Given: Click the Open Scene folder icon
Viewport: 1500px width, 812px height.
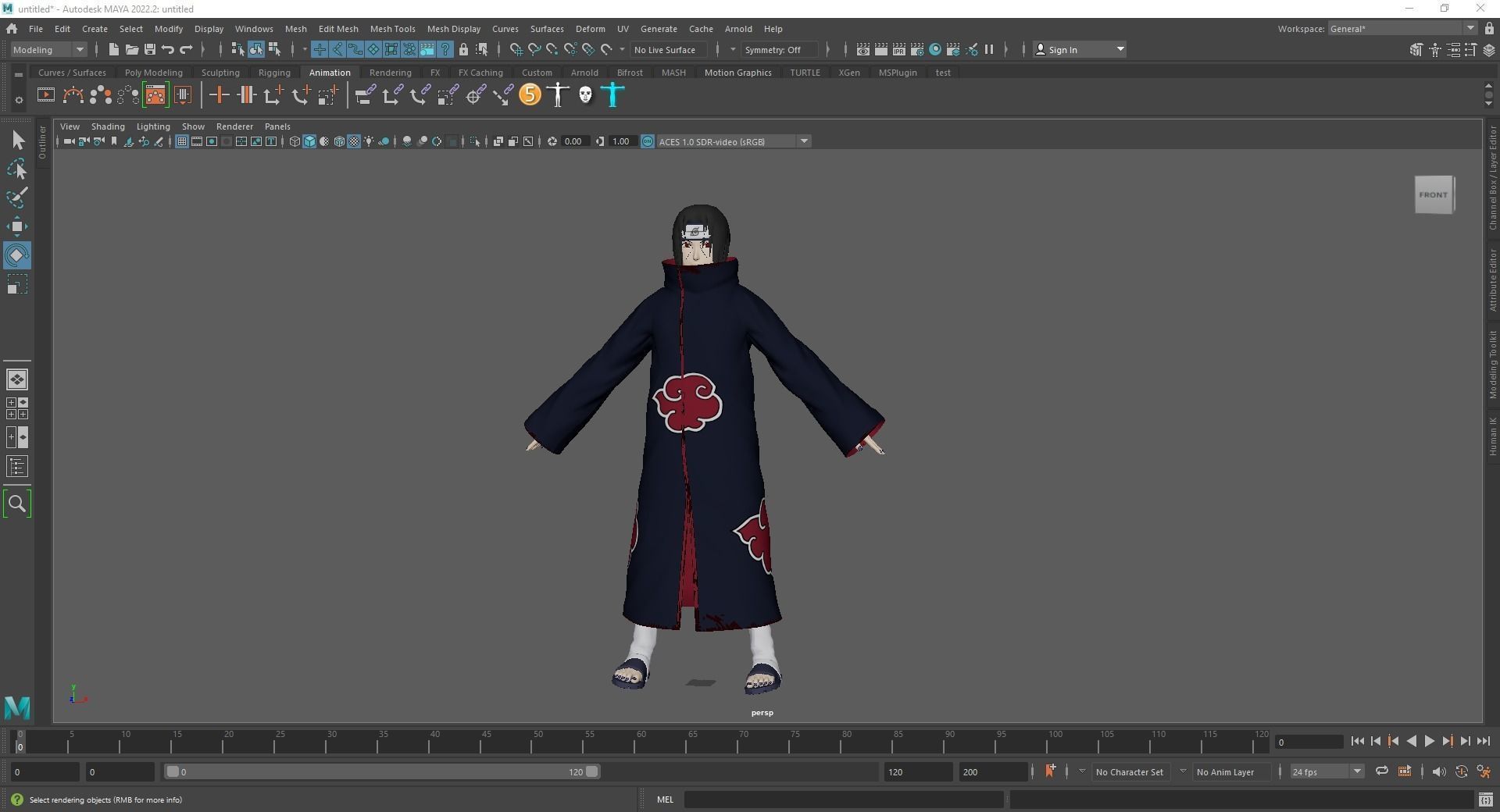Looking at the screenshot, I should (x=131, y=49).
